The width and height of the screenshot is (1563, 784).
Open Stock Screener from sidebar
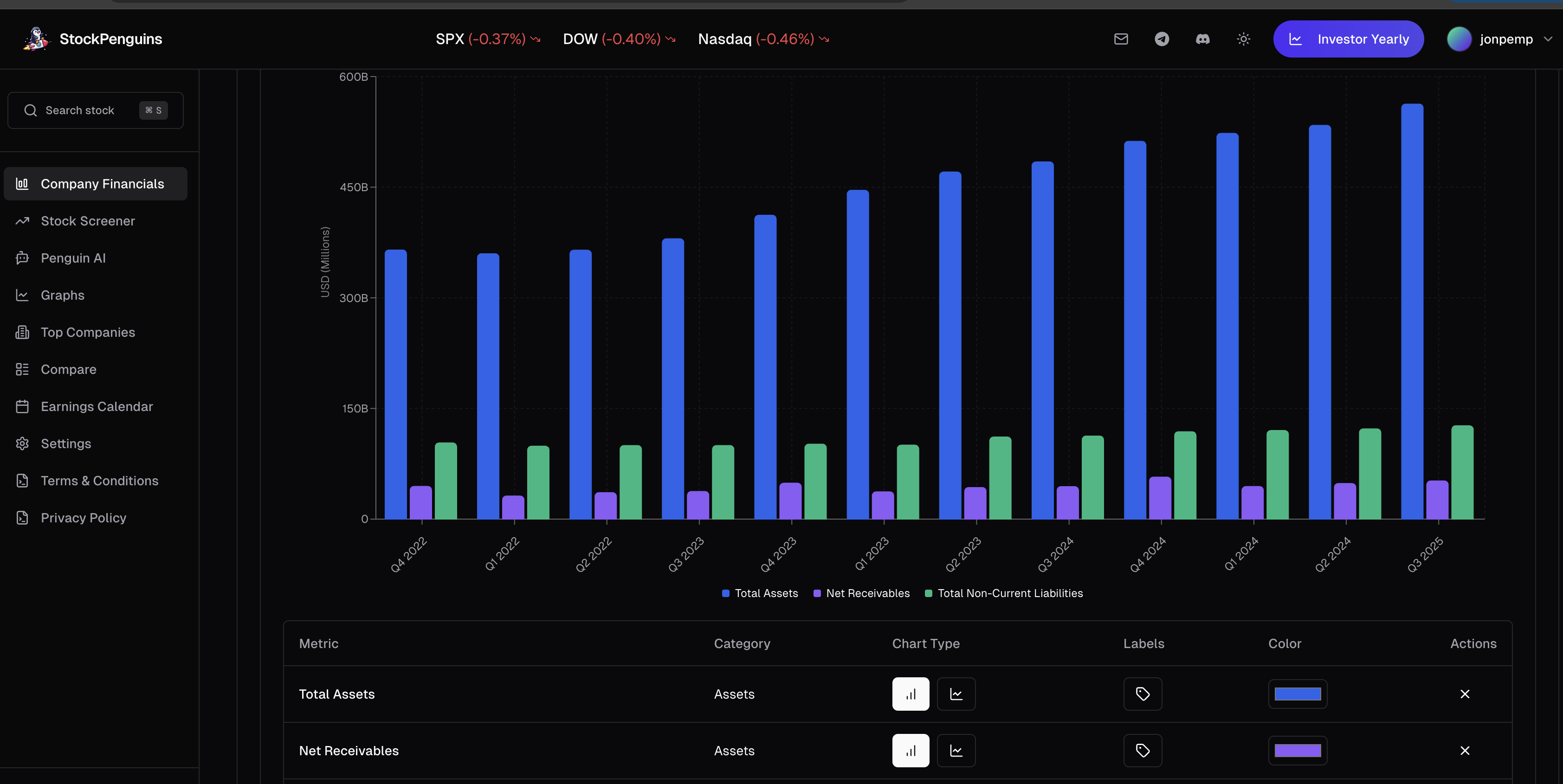[x=87, y=221]
